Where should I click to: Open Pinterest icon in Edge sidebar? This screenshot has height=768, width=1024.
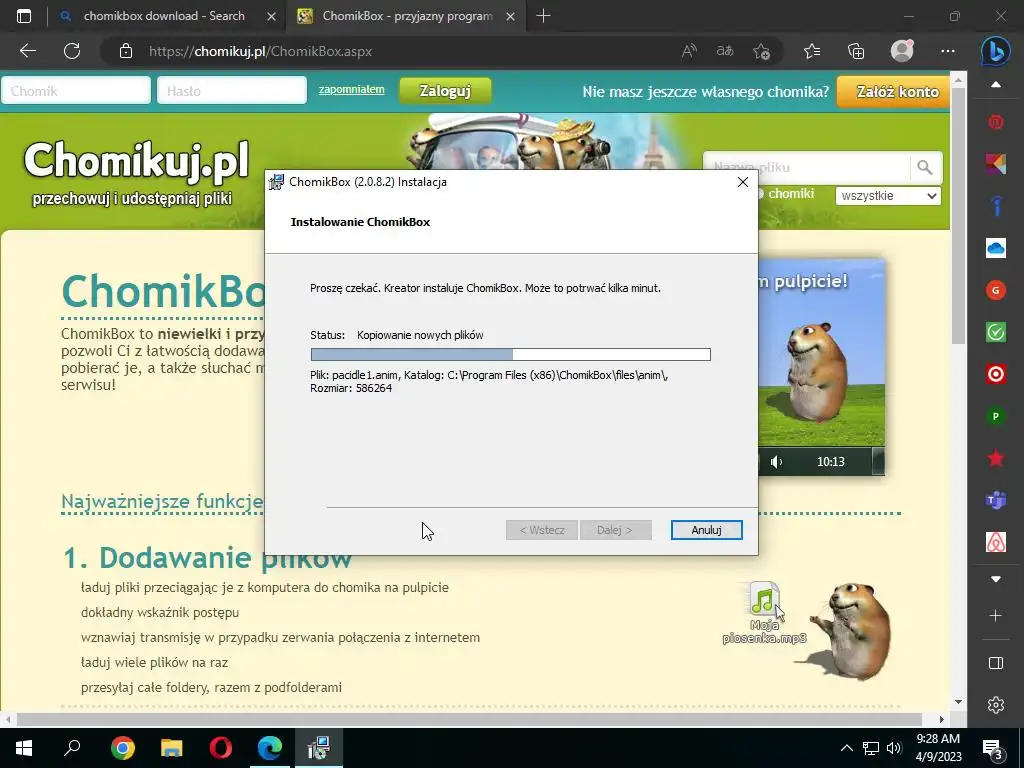[995, 122]
